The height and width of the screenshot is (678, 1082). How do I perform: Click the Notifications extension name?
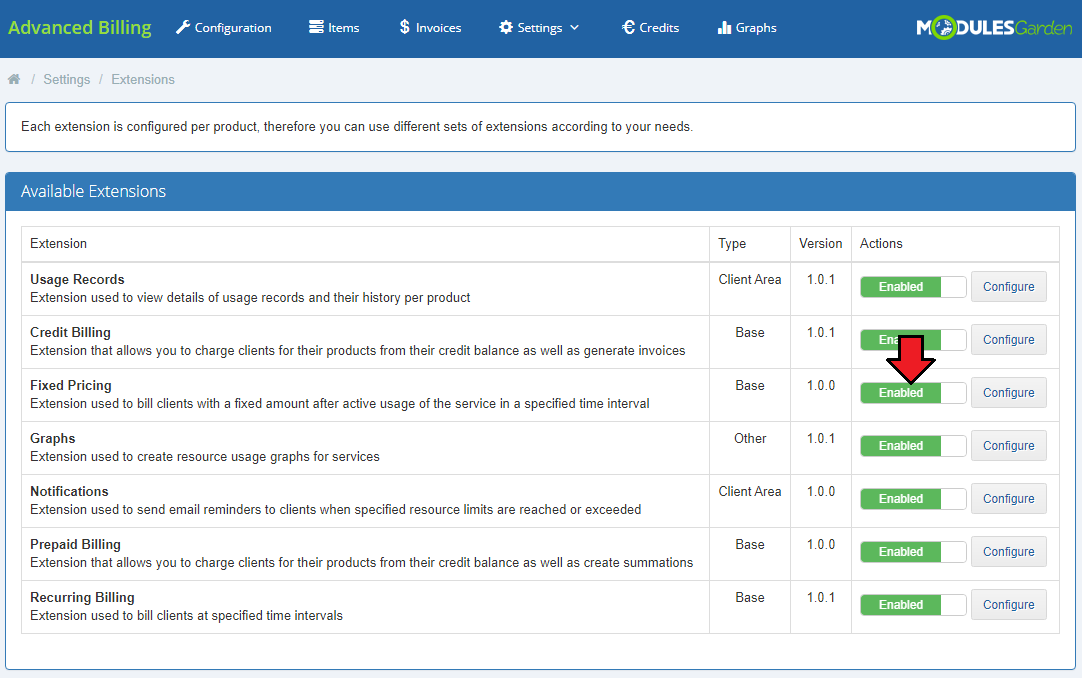[x=69, y=492]
